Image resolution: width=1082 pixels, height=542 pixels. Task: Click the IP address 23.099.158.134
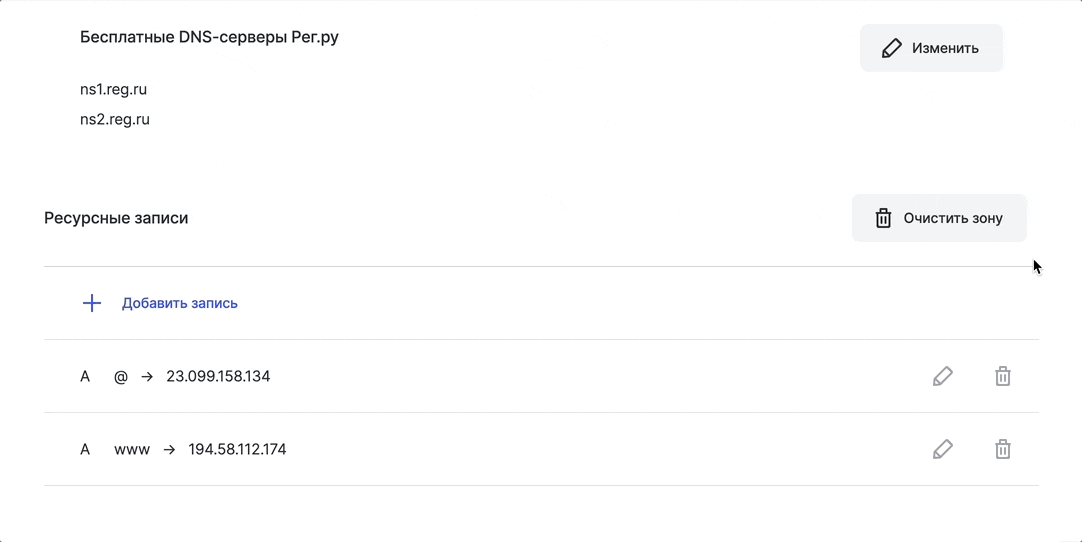coord(218,376)
